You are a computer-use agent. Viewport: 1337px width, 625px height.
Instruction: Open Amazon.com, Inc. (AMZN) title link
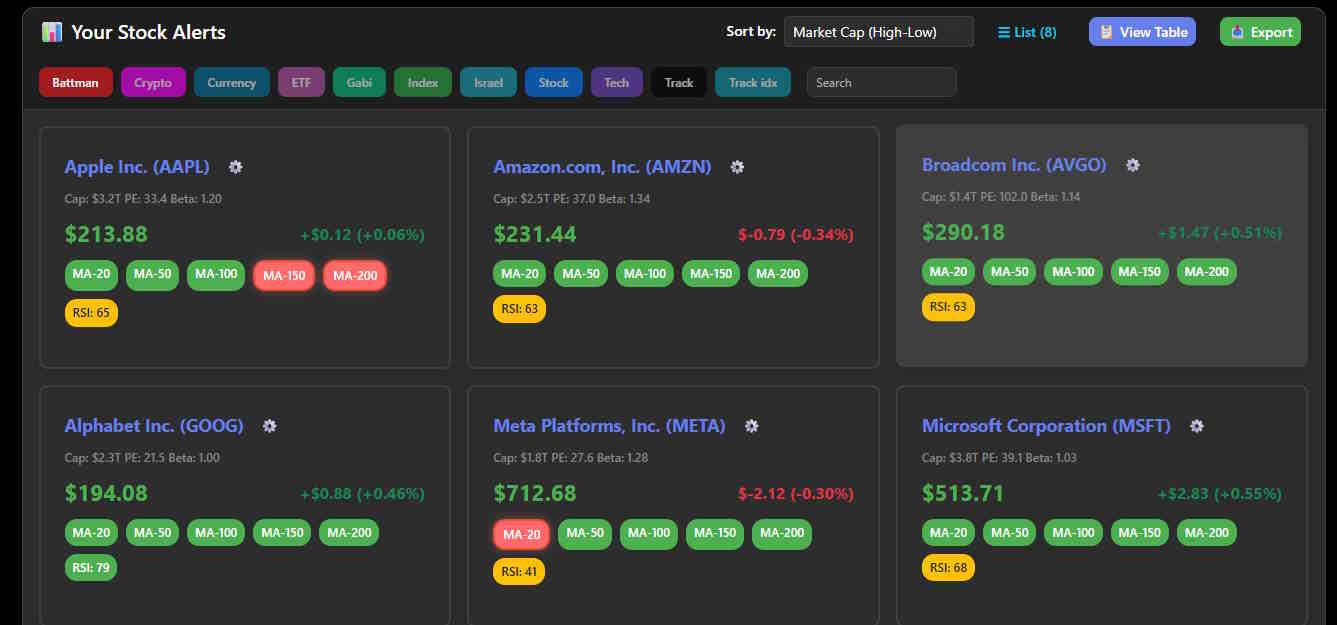click(602, 167)
